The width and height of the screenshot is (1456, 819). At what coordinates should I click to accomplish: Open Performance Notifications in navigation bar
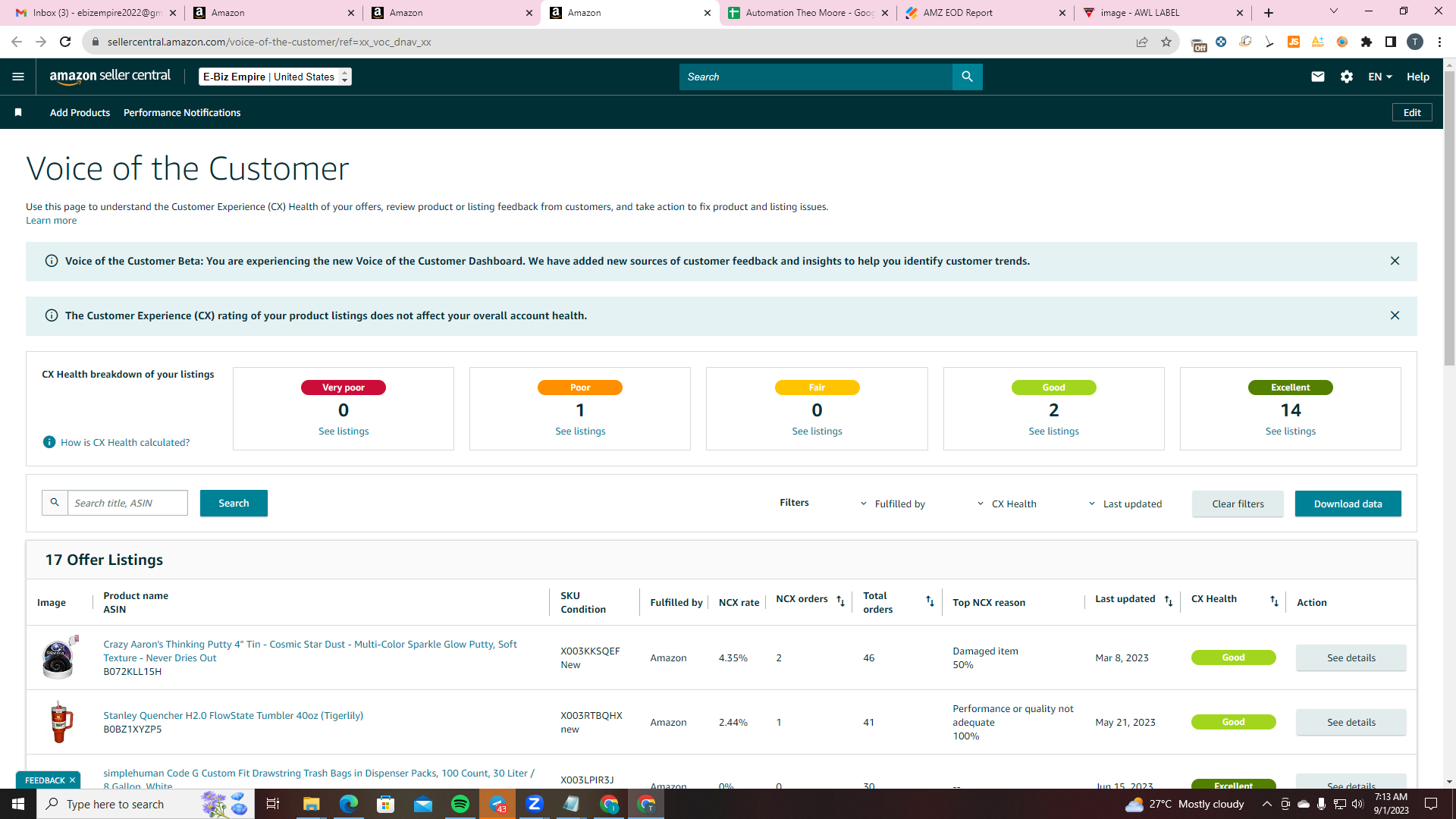[x=182, y=112]
